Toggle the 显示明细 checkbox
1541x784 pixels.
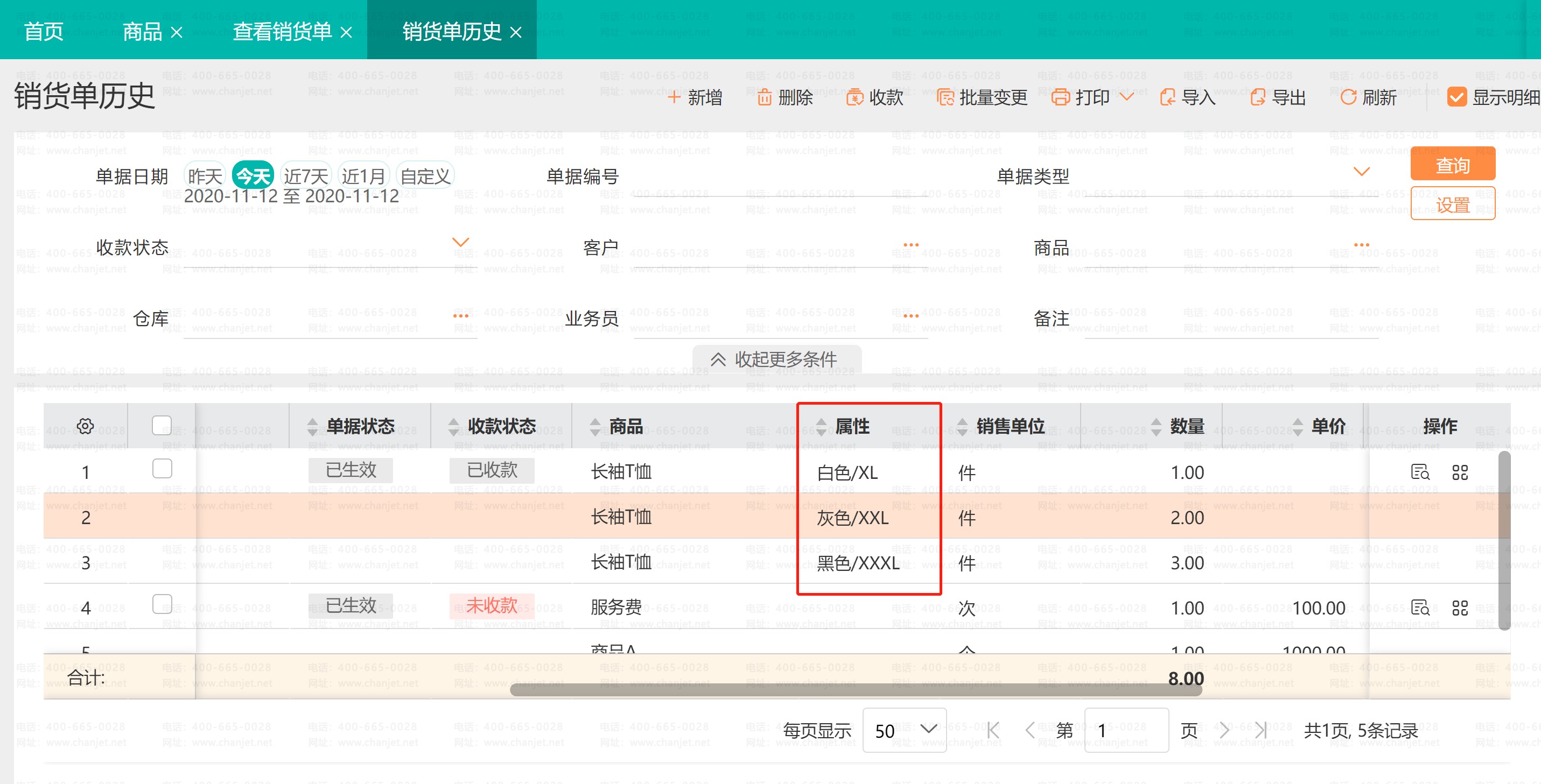point(1456,97)
